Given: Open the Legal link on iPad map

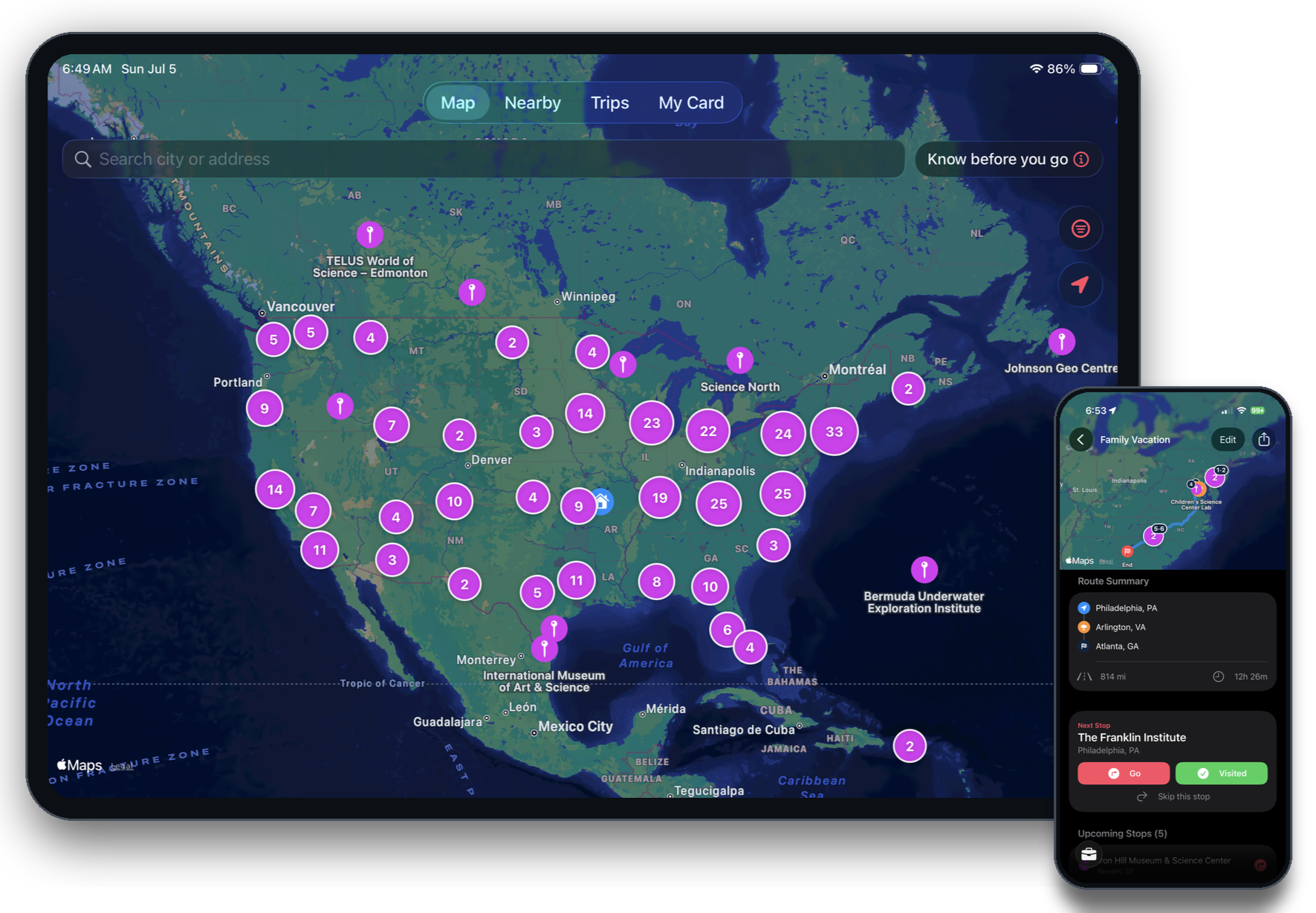Looking at the screenshot, I should click(121, 767).
